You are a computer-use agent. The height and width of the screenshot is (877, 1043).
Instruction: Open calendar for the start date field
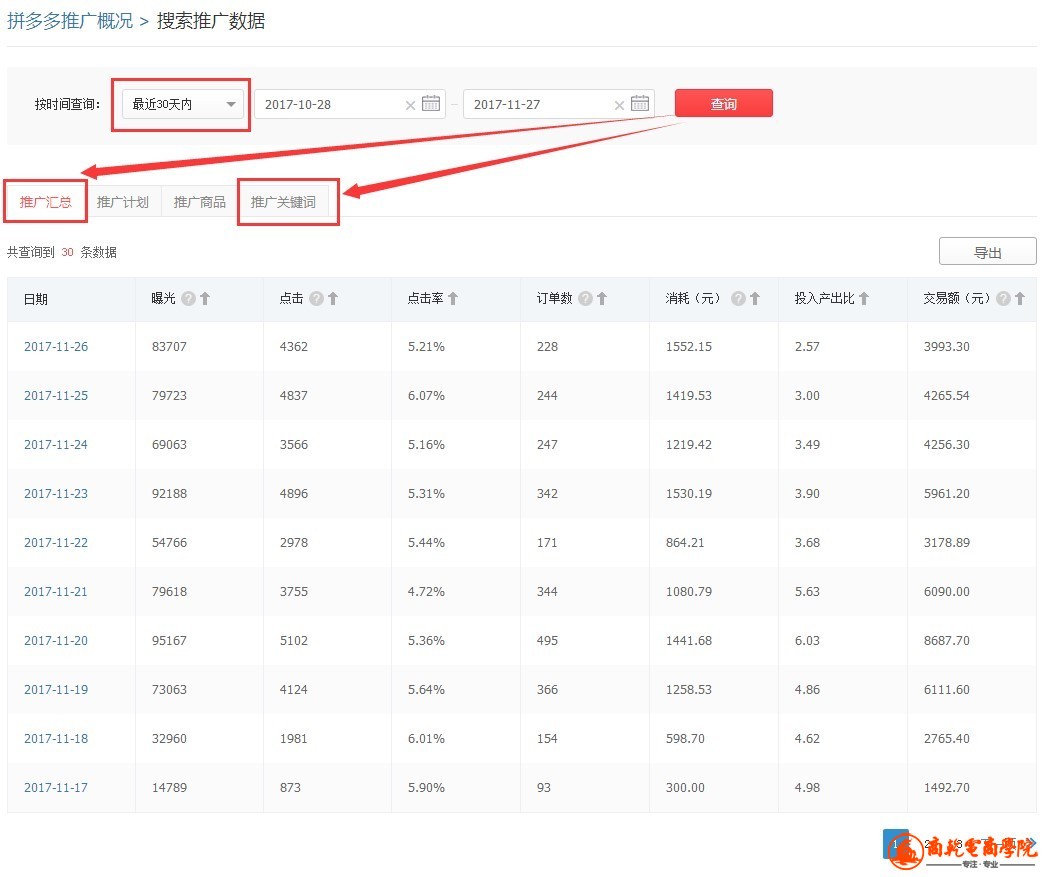[431, 103]
